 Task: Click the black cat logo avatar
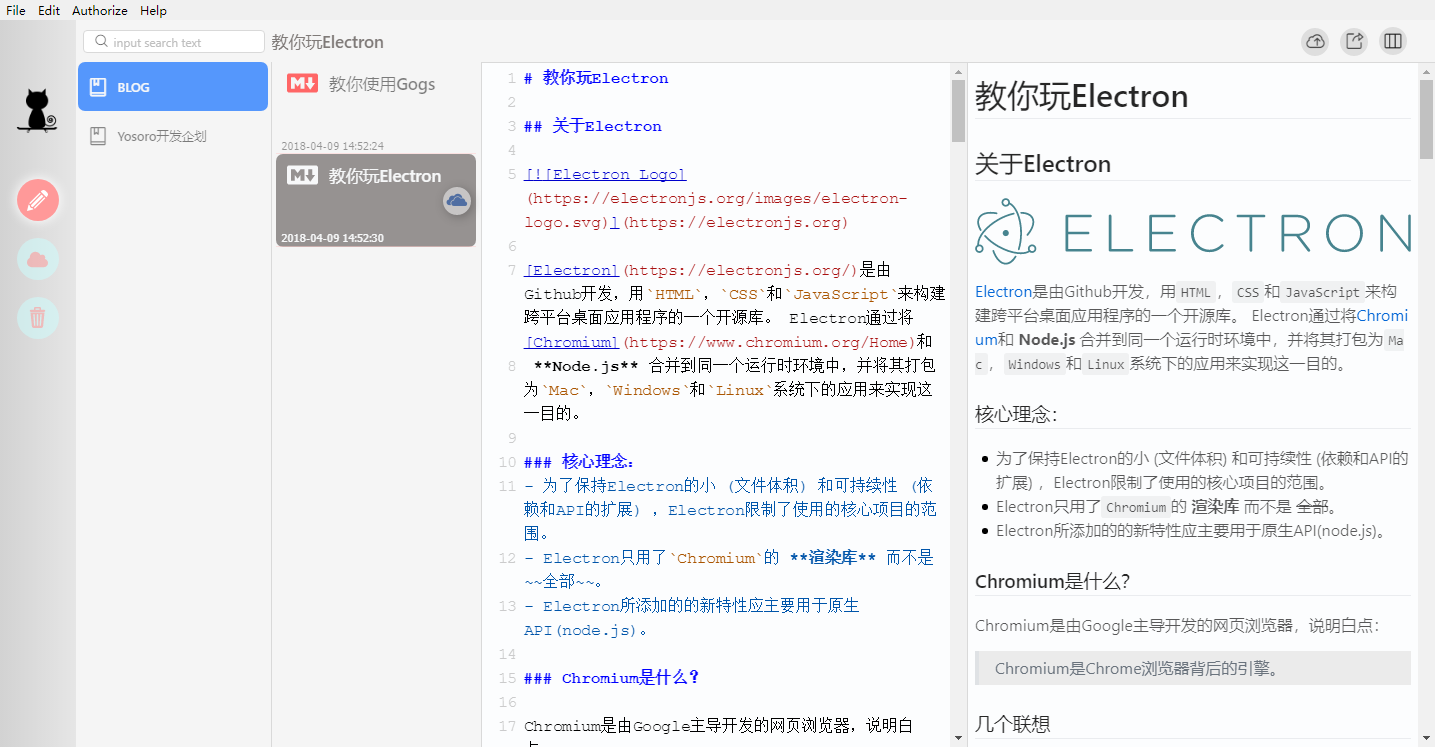click(x=38, y=110)
